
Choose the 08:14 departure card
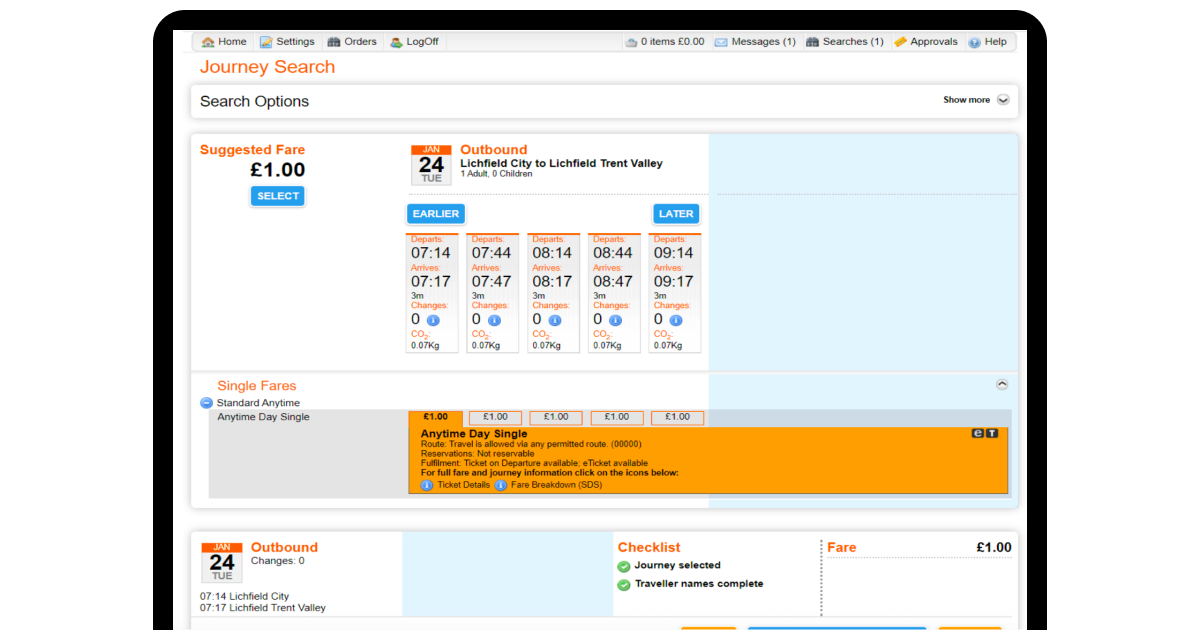[553, 293]
